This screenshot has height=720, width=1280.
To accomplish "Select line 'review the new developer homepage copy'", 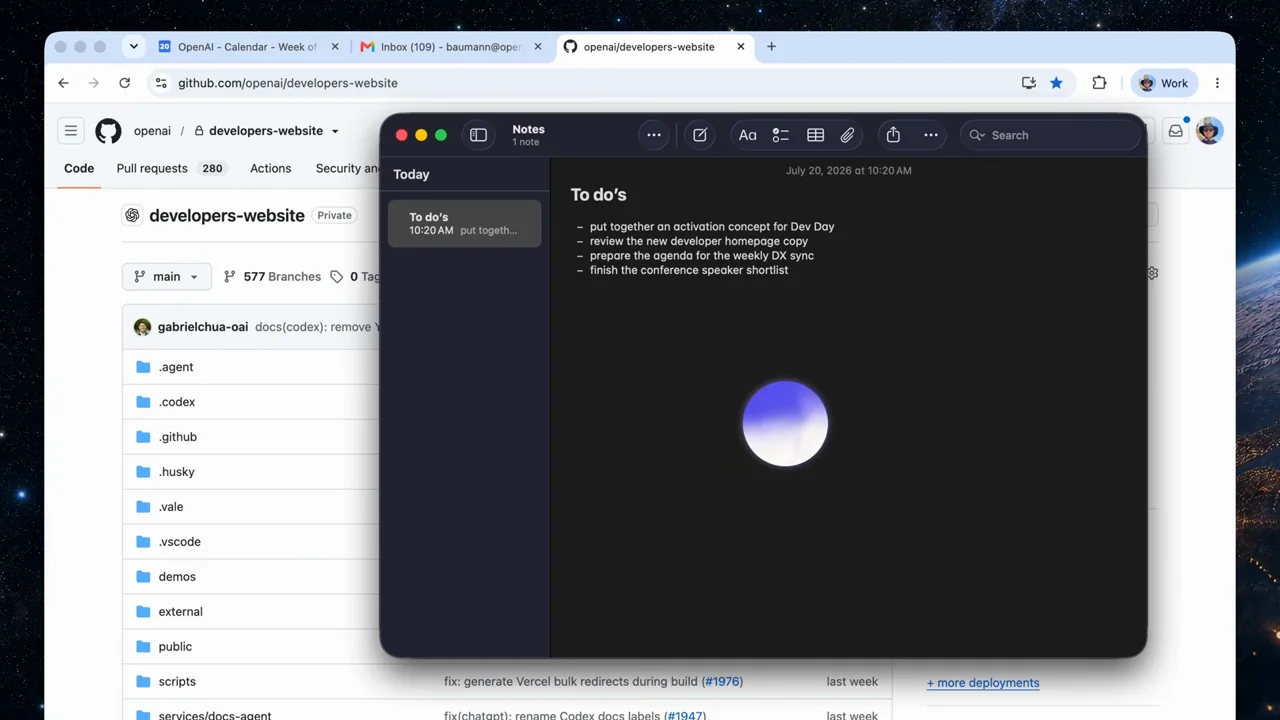I will [x=698, y=241].
